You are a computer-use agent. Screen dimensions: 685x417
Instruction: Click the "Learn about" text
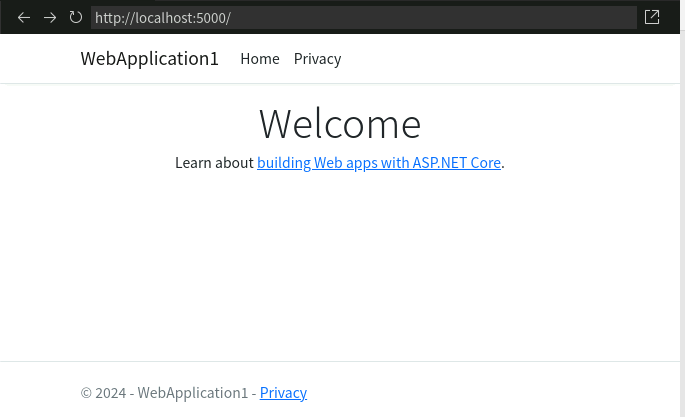(x=214, y=163)
